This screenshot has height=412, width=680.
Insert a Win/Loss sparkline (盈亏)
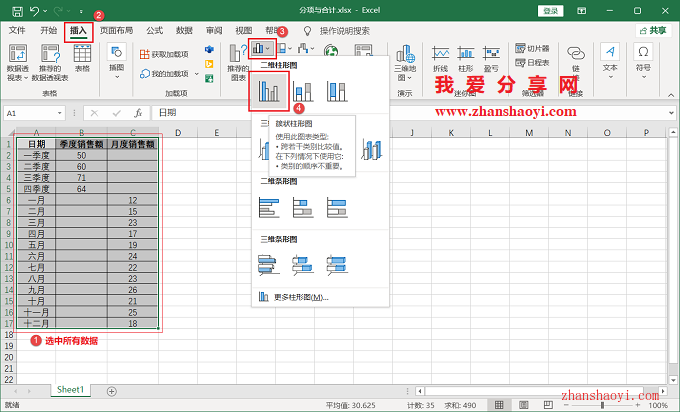[x=491, y=59]
